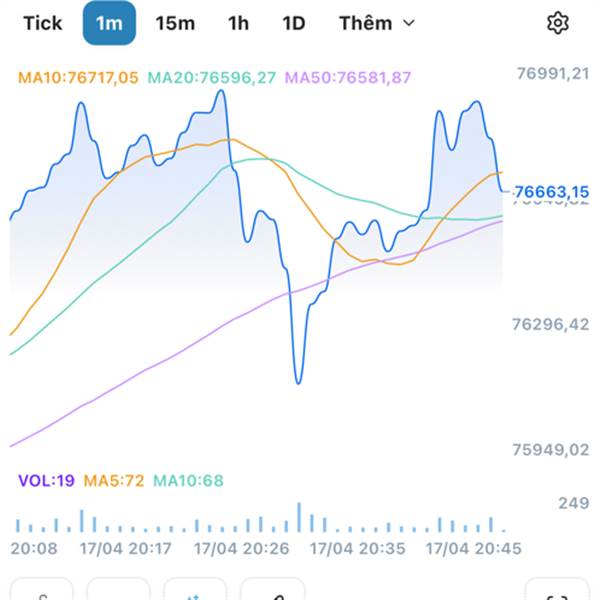600x600 pixels.
Task: Click the current price tag 76663,15
Action: click(x=551, y=192)
